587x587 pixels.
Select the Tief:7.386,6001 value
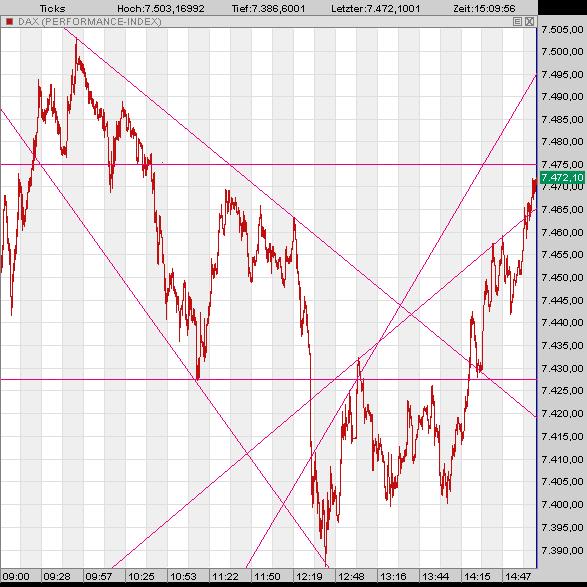coord(268,8)
